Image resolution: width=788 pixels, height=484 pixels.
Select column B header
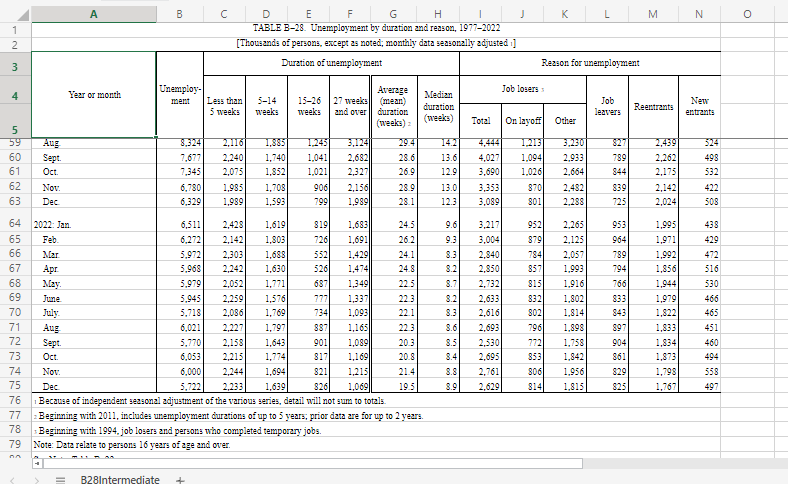point(179,15)
